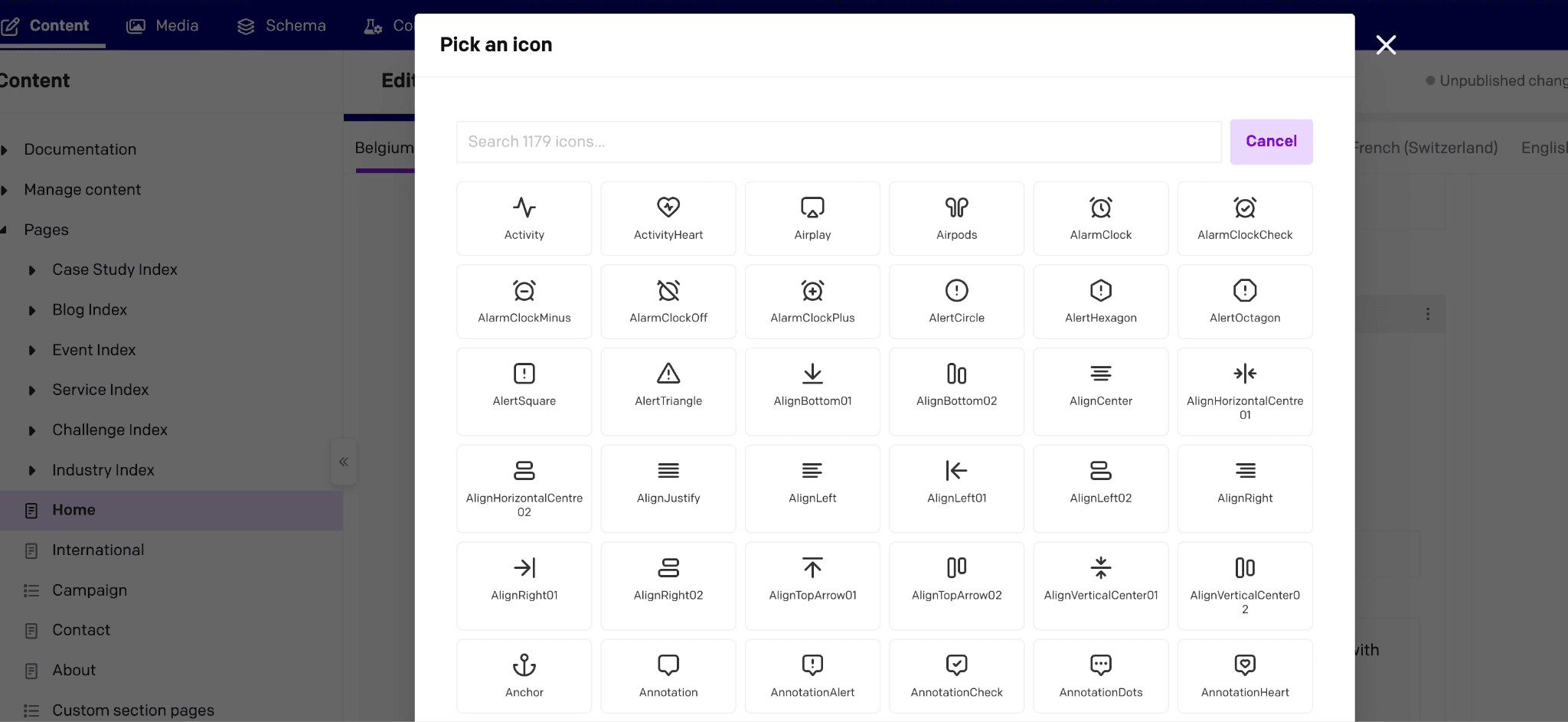The image size is (1568, 722).
Task: Choose the AlertHexagon icon
Action: pyautogui.click(x=1101, y=302)
